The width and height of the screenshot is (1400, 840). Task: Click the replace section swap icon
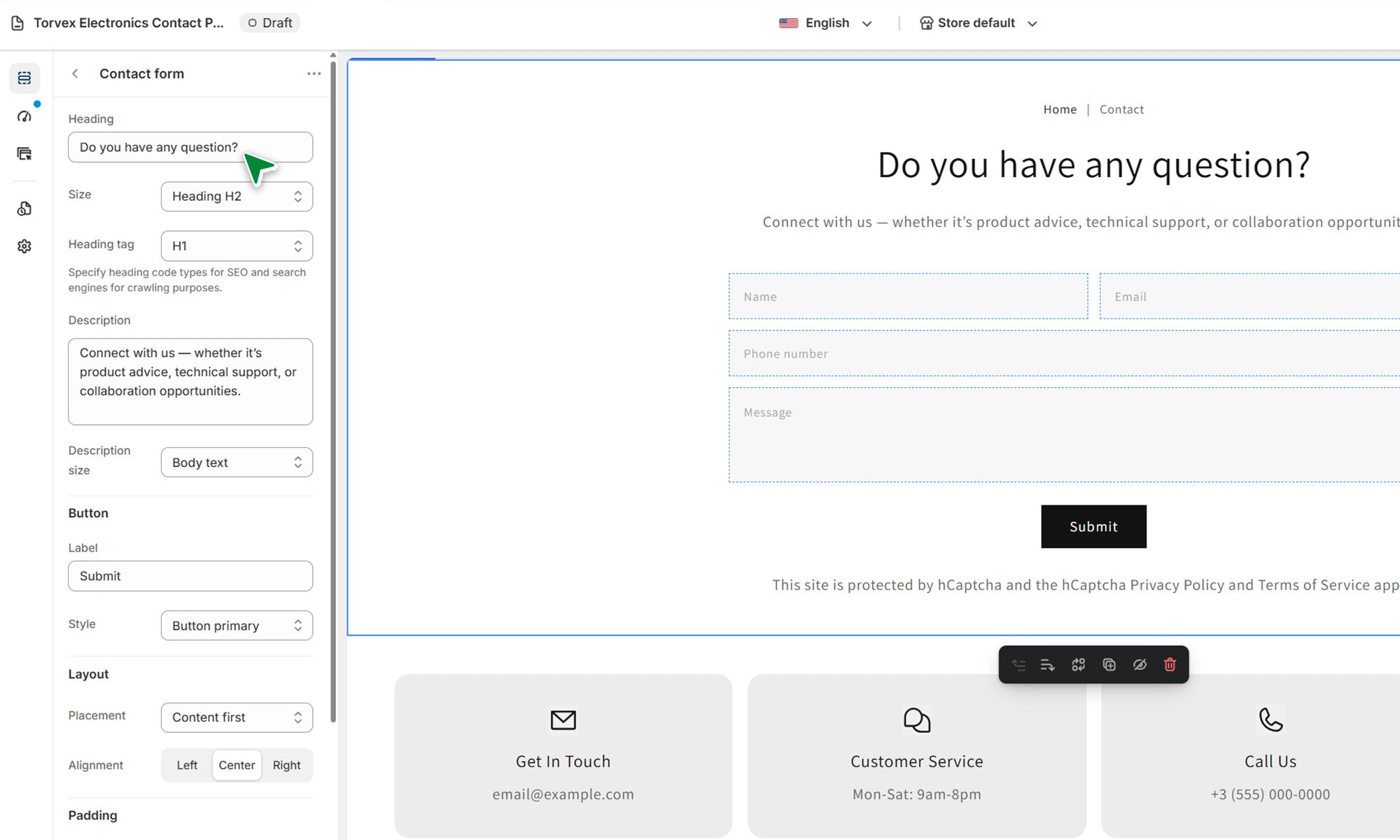coord(1078,664)
